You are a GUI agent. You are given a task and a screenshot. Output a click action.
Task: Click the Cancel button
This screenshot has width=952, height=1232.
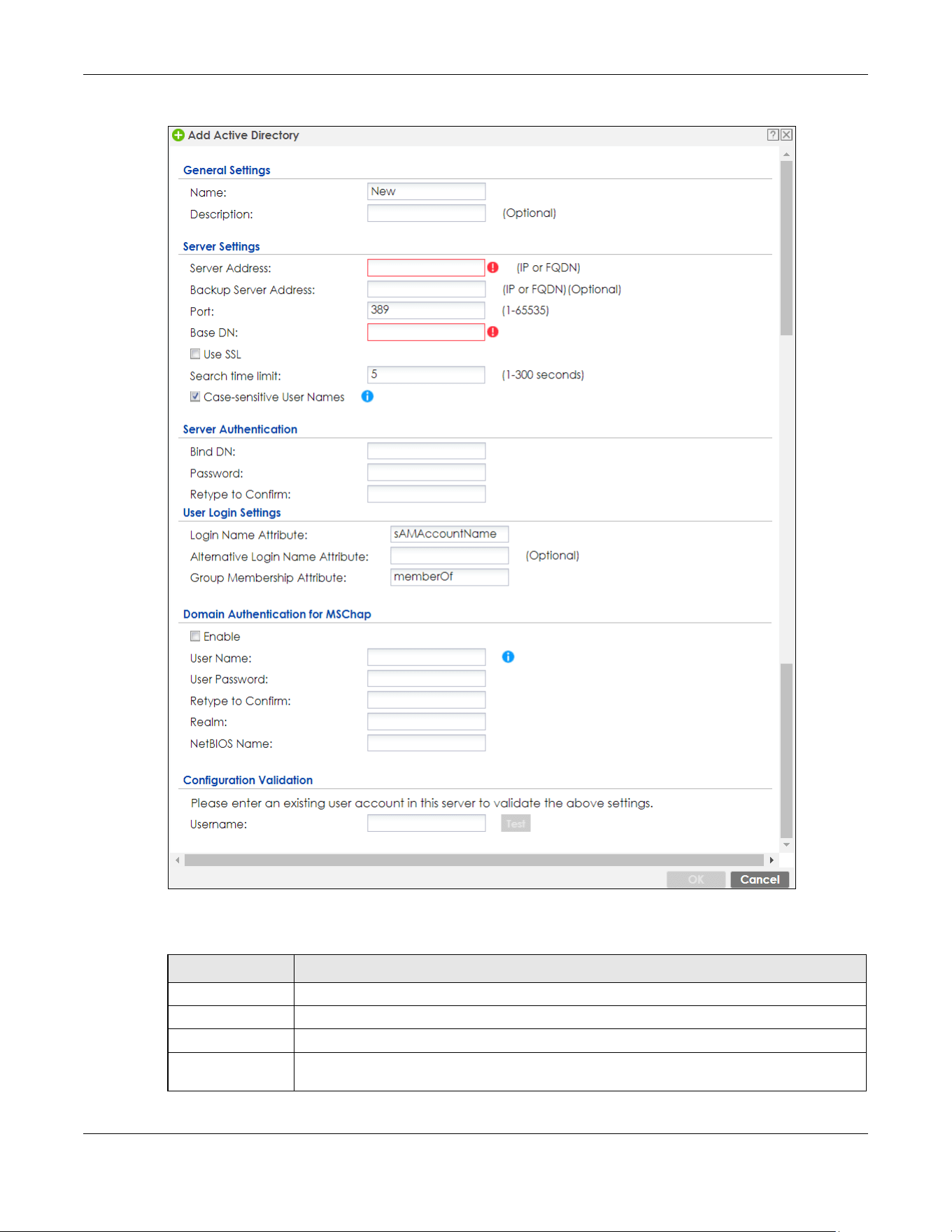pos(760,879)
